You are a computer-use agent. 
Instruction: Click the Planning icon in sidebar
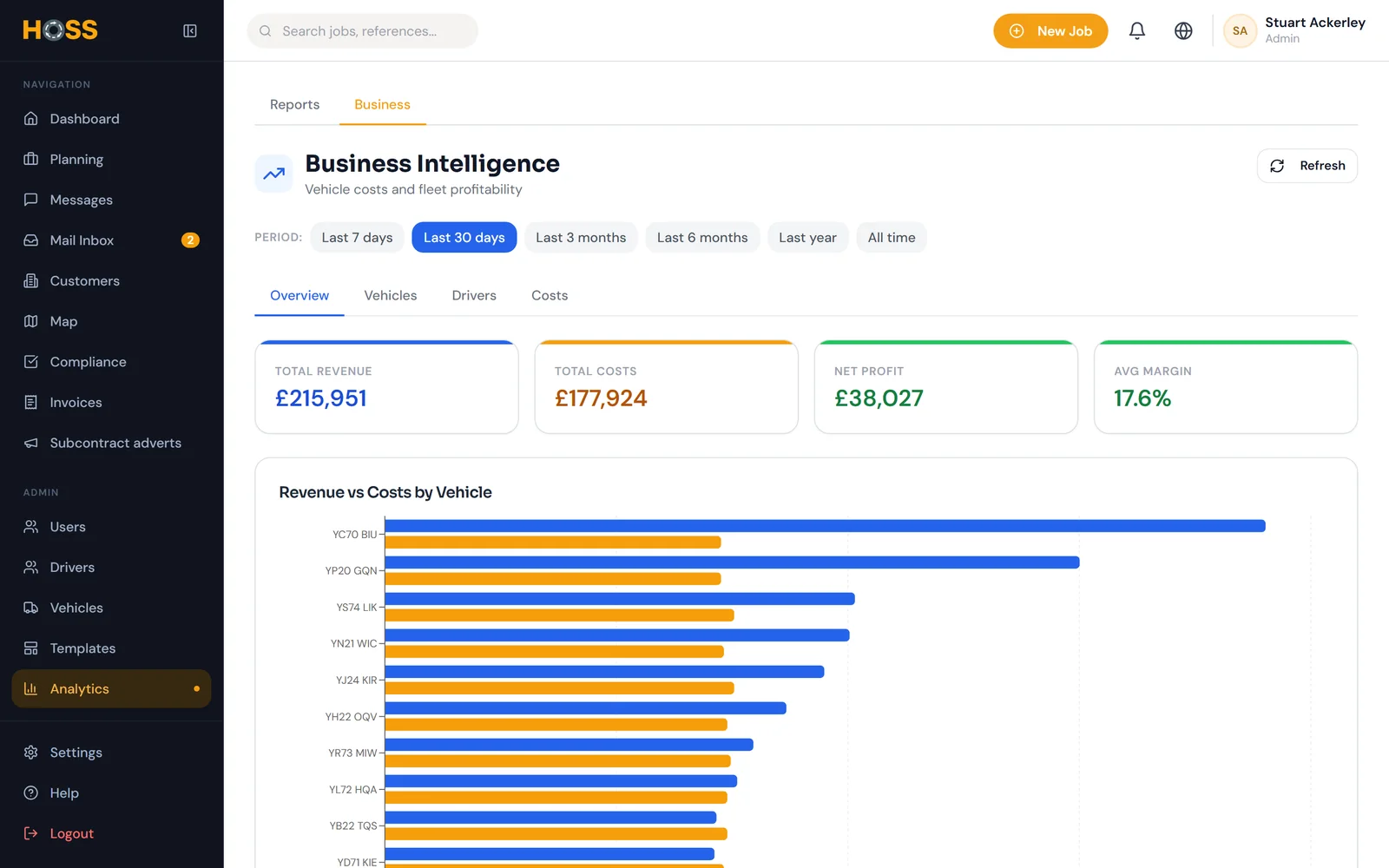[31, 159]
